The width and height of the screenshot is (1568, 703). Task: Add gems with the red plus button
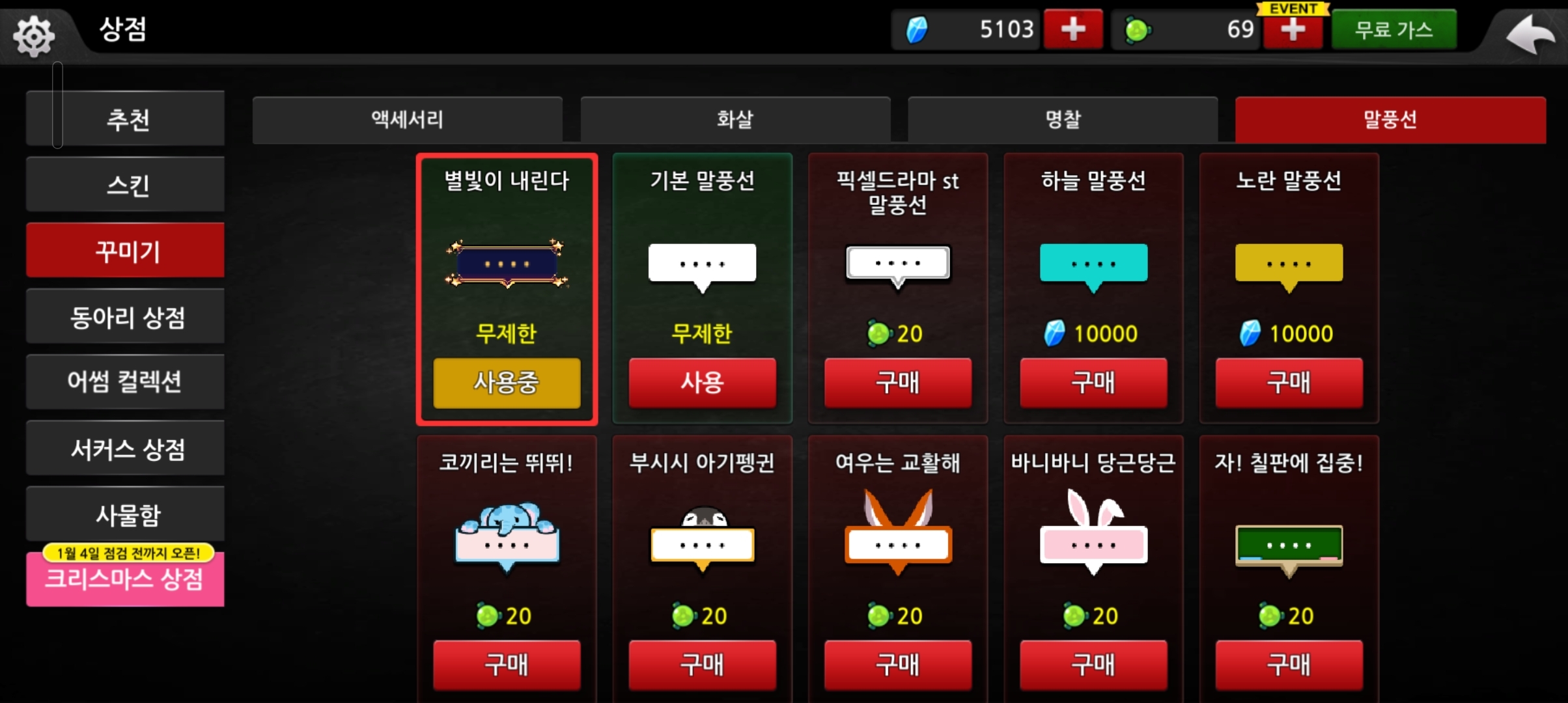[x=1072, y=29]
